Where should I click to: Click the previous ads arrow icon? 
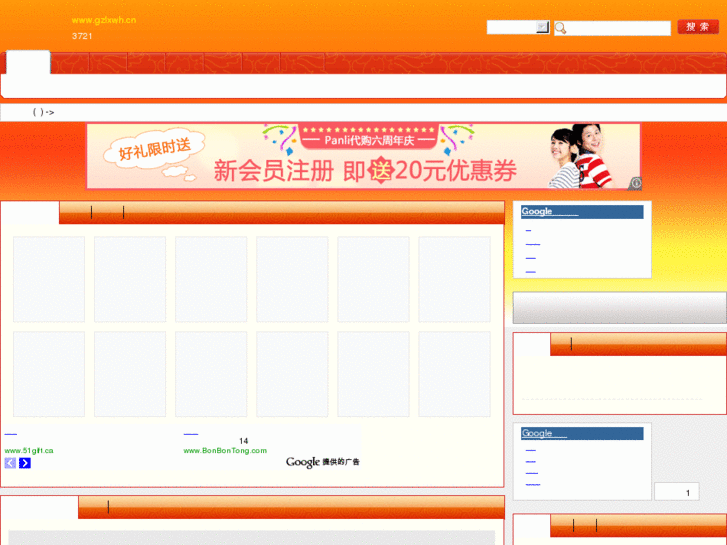coord(10,462)
